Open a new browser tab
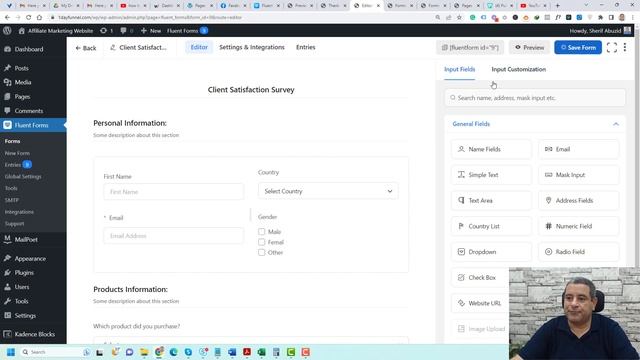Viewport: 640px width, 360px height. (558, 6)
